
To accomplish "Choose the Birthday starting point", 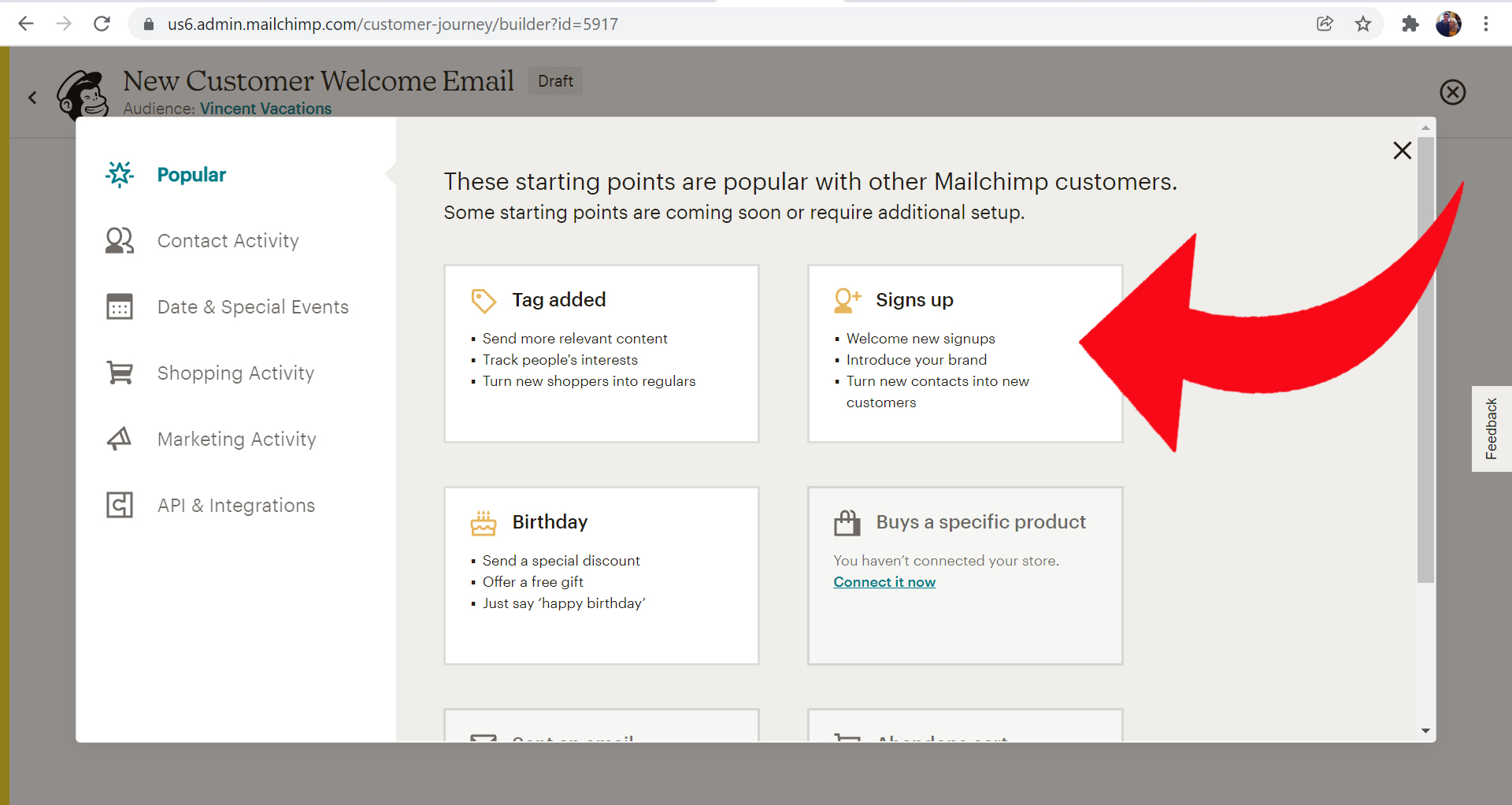I will (602, 576).
